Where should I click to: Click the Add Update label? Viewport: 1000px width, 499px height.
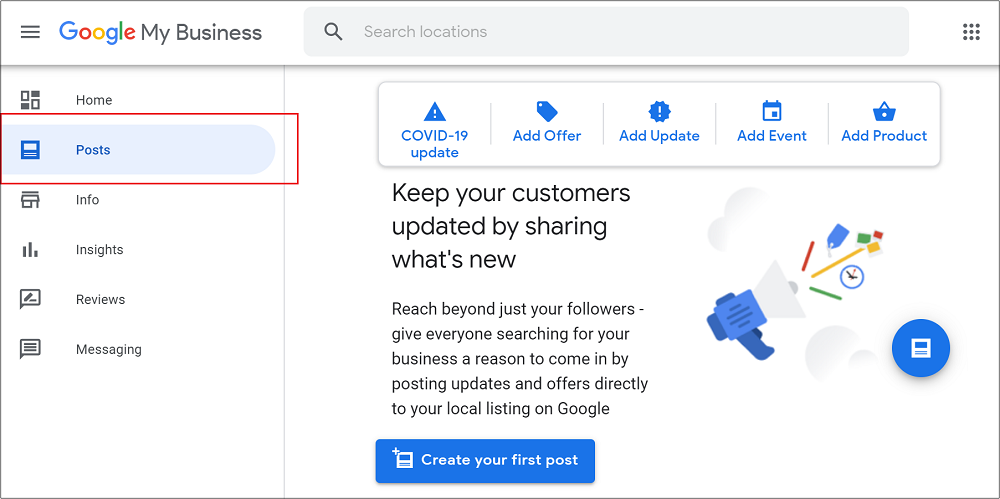click(659, 136)
